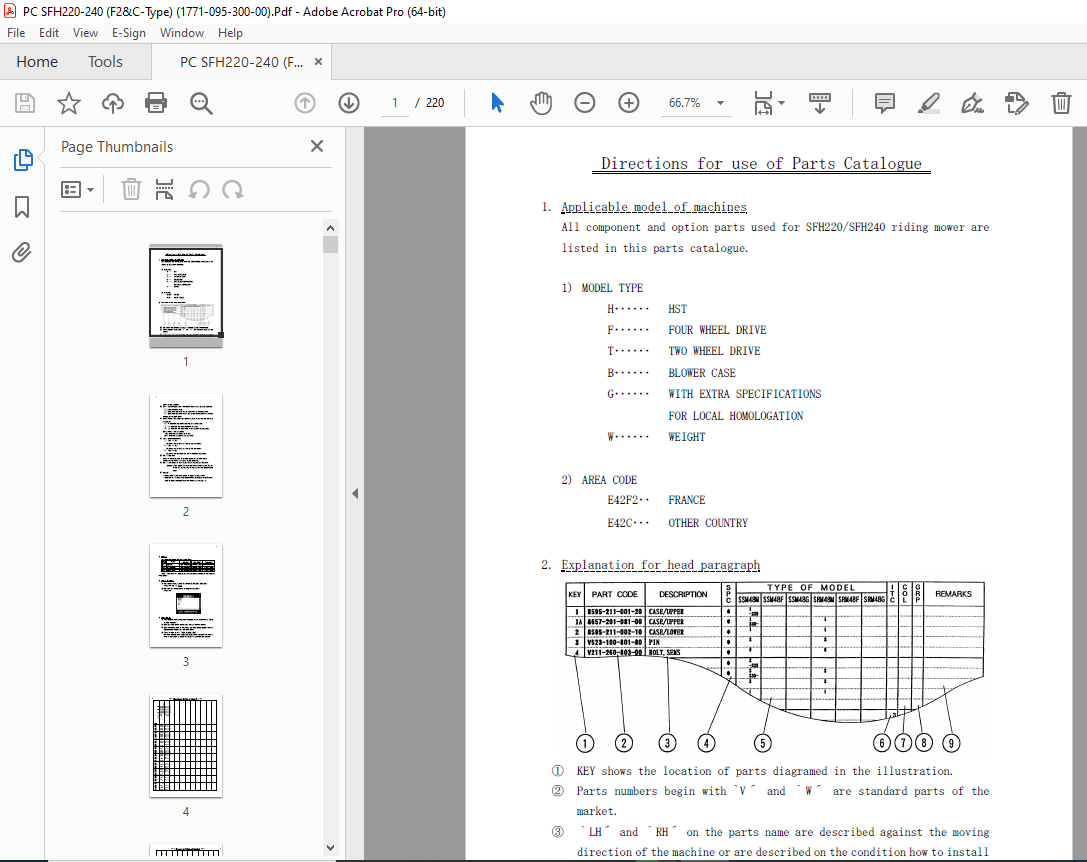The width and height of the screenshot is (1087, 862).
Task: Select page 2 thumbnail
Action: click(x=186, y=445)
